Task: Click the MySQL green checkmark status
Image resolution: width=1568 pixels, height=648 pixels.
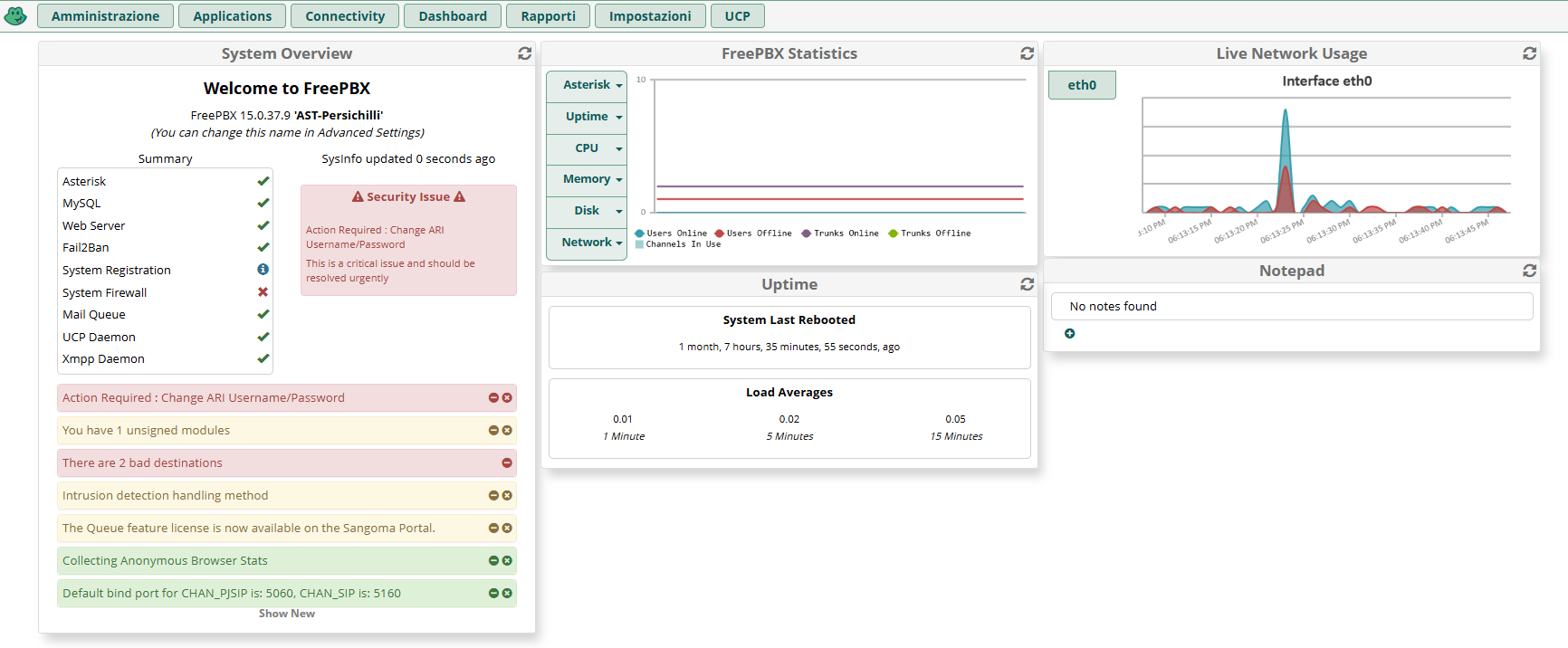Action: point(263,203)
